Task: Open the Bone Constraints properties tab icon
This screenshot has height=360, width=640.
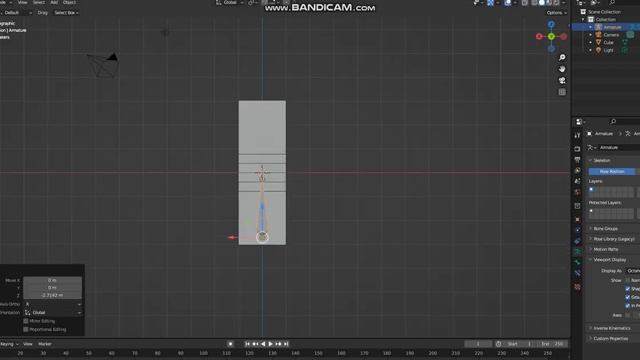Action: pos(577,273)
